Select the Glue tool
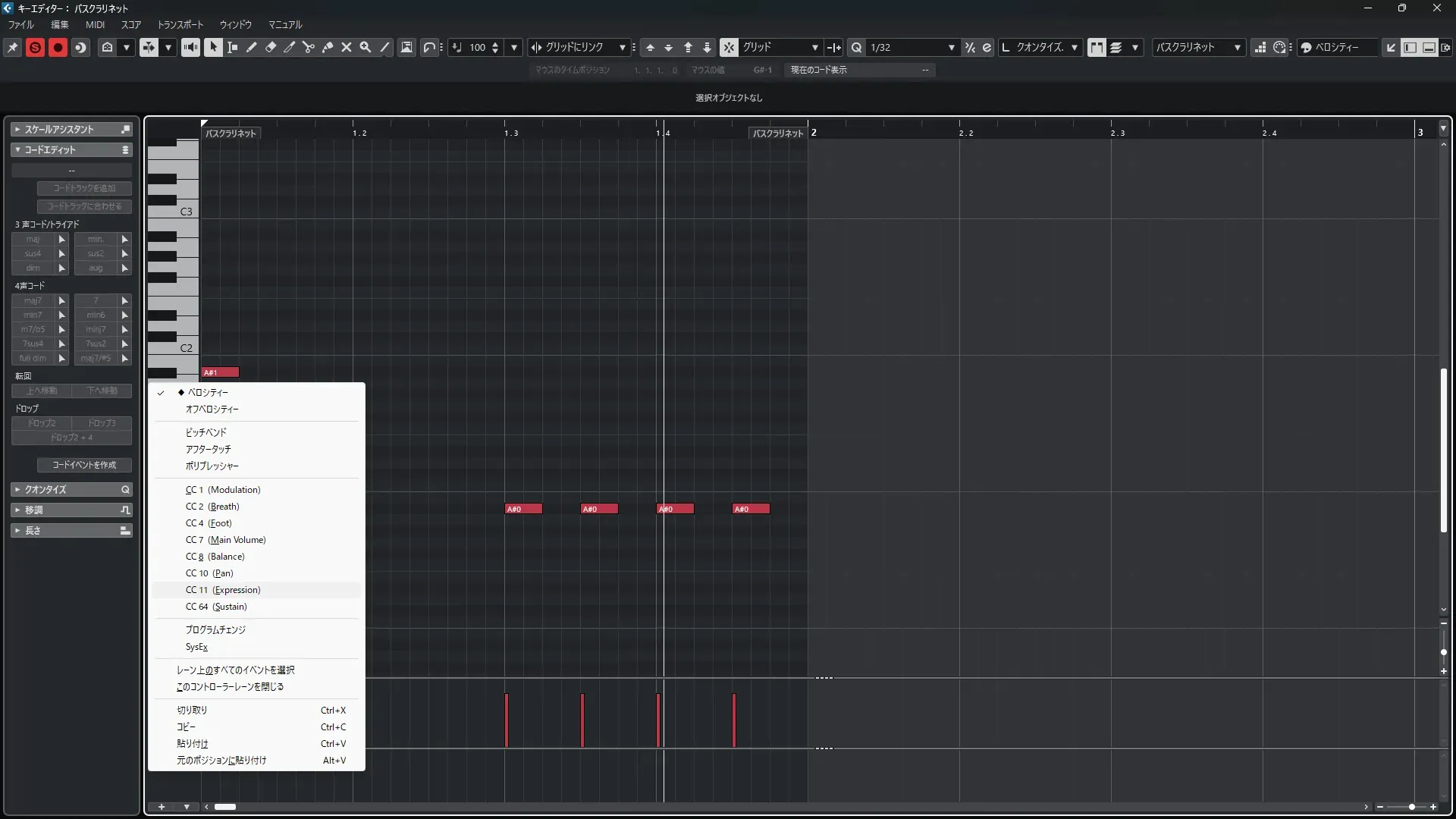The image size is (1456, 819). tap(328, 47)
